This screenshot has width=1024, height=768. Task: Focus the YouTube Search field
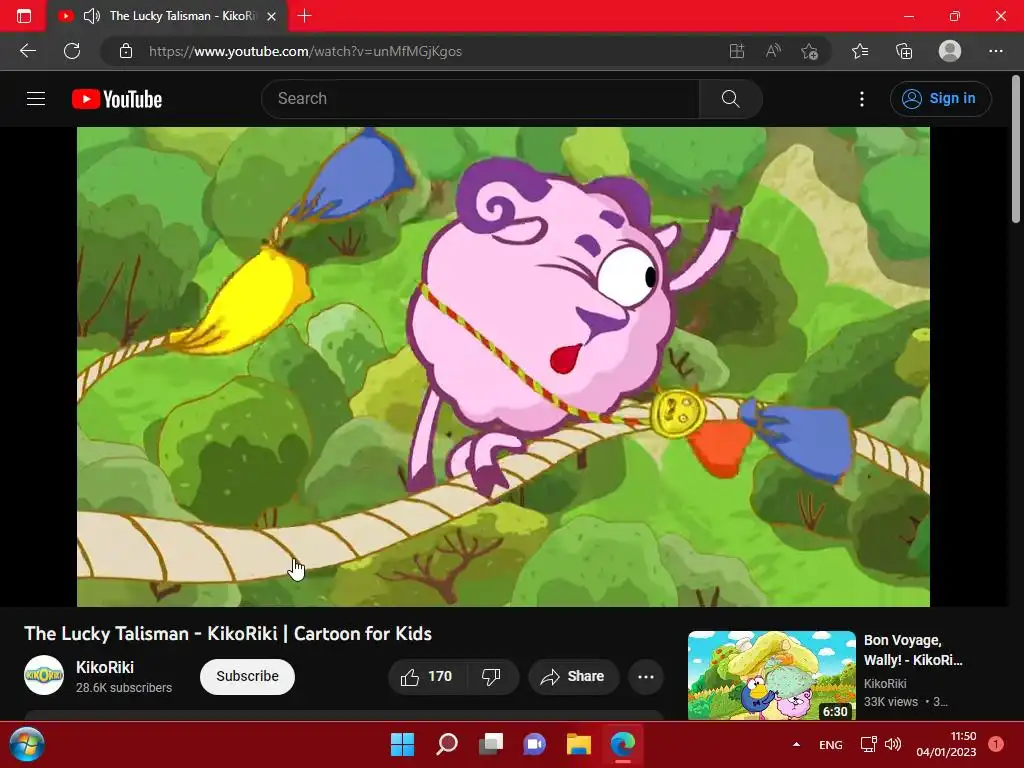pyautogui.click(x=480, y=99)
